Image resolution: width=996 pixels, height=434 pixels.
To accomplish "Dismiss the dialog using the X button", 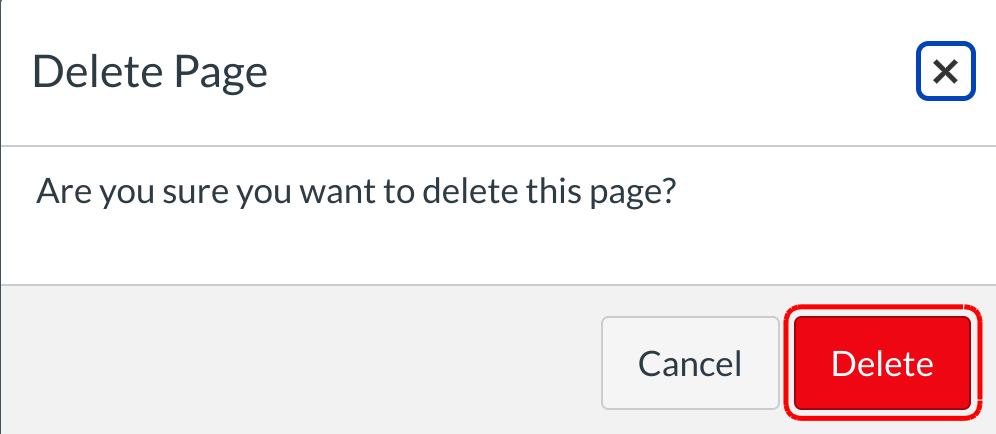I will 945,72.
